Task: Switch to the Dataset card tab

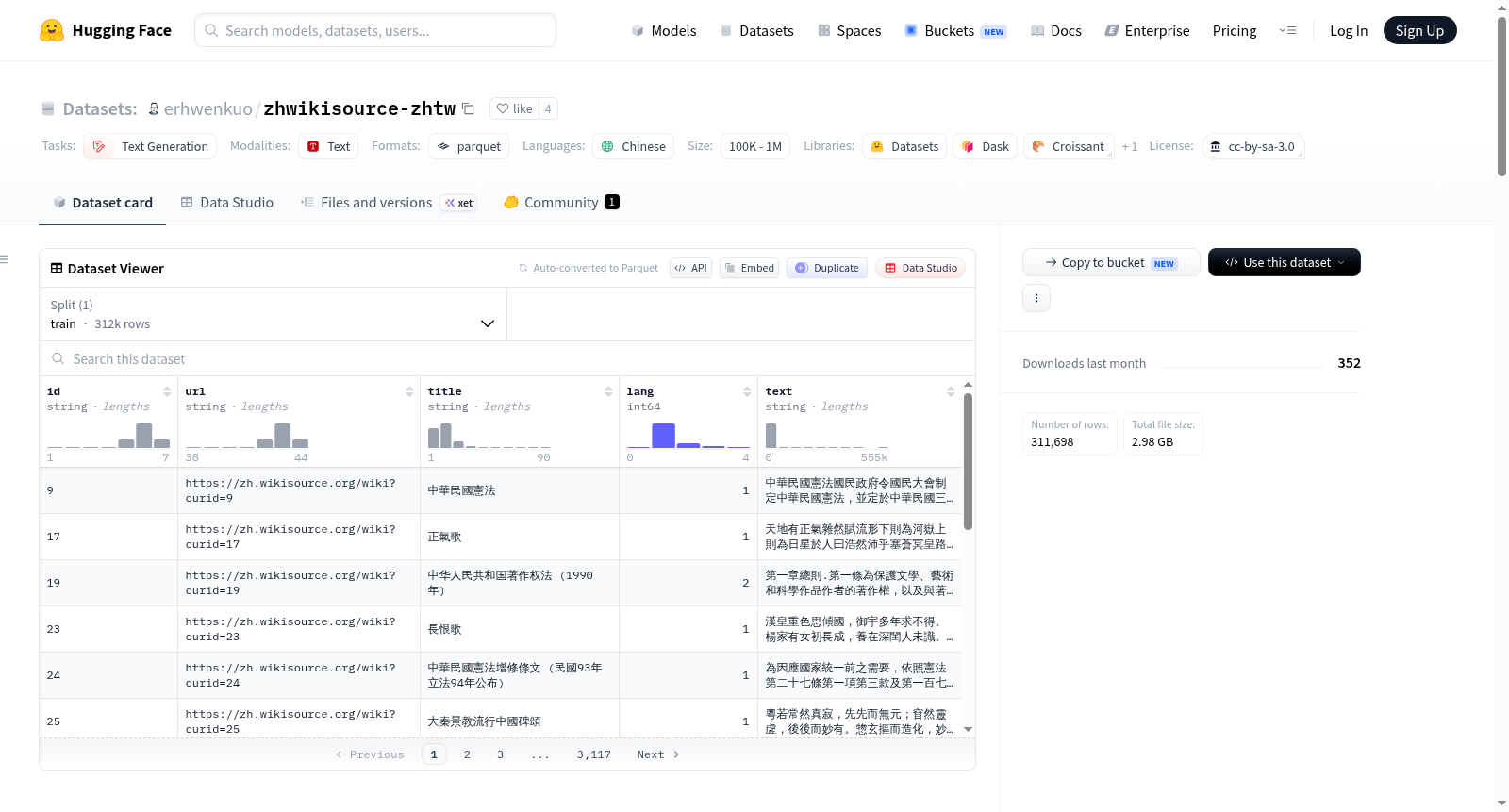Action: point(103,203)
